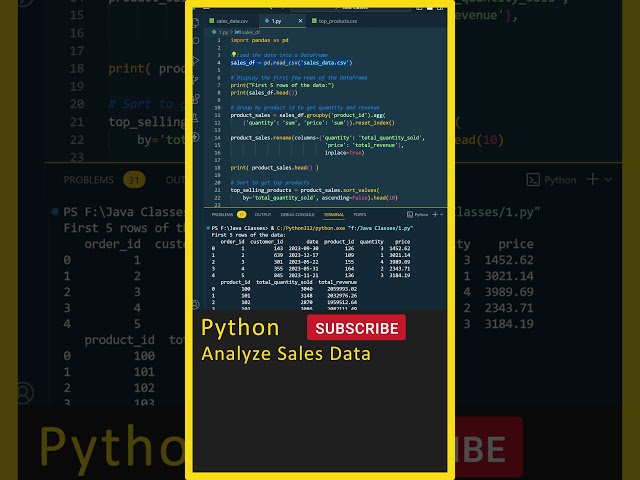This screenshot has height=480, width=640.
Task: Open the Run and Debug view icon
Action: coord(196,60)
